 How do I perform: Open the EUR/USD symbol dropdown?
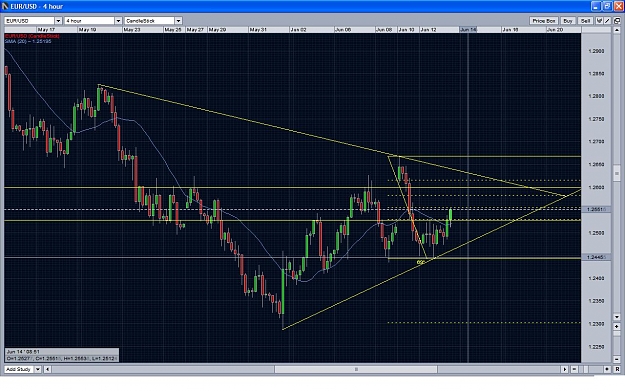click(x=58, y=21)
